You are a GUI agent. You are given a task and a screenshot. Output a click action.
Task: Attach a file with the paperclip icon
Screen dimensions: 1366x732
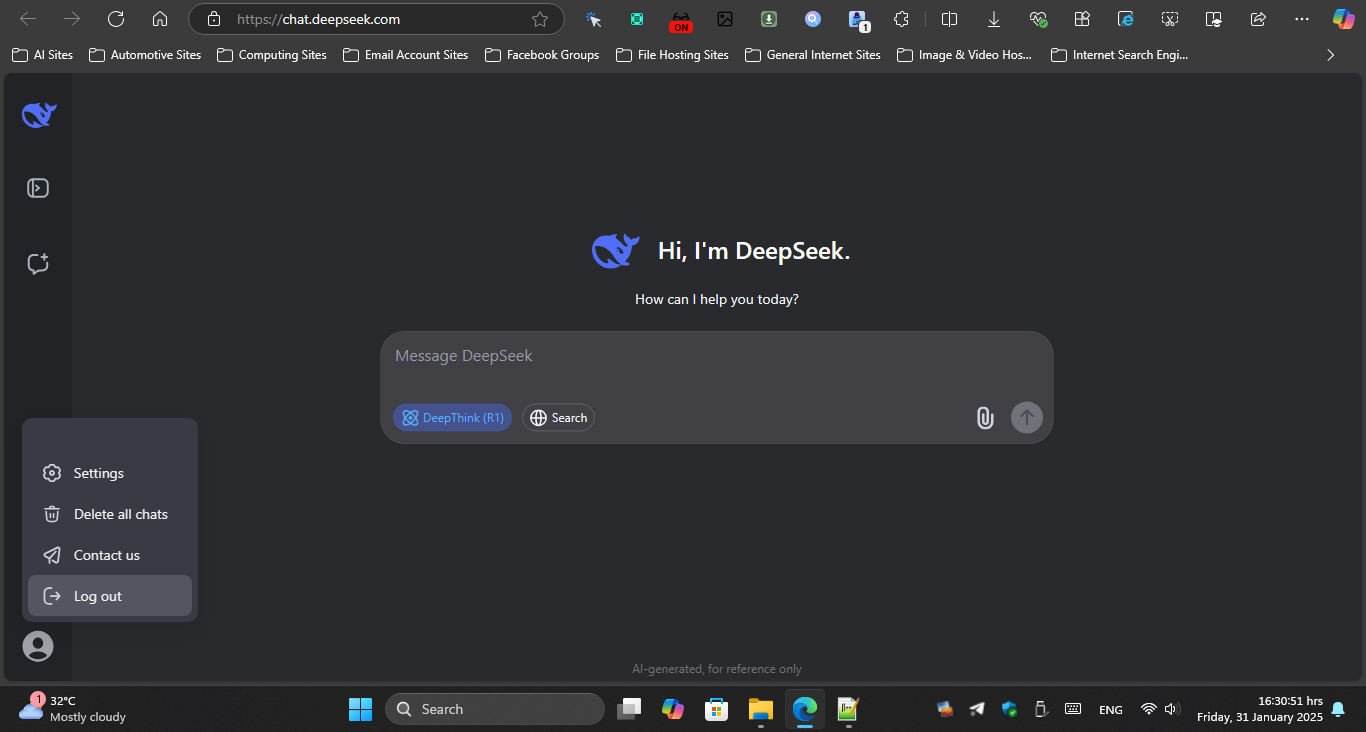click(x=985, y=418)
